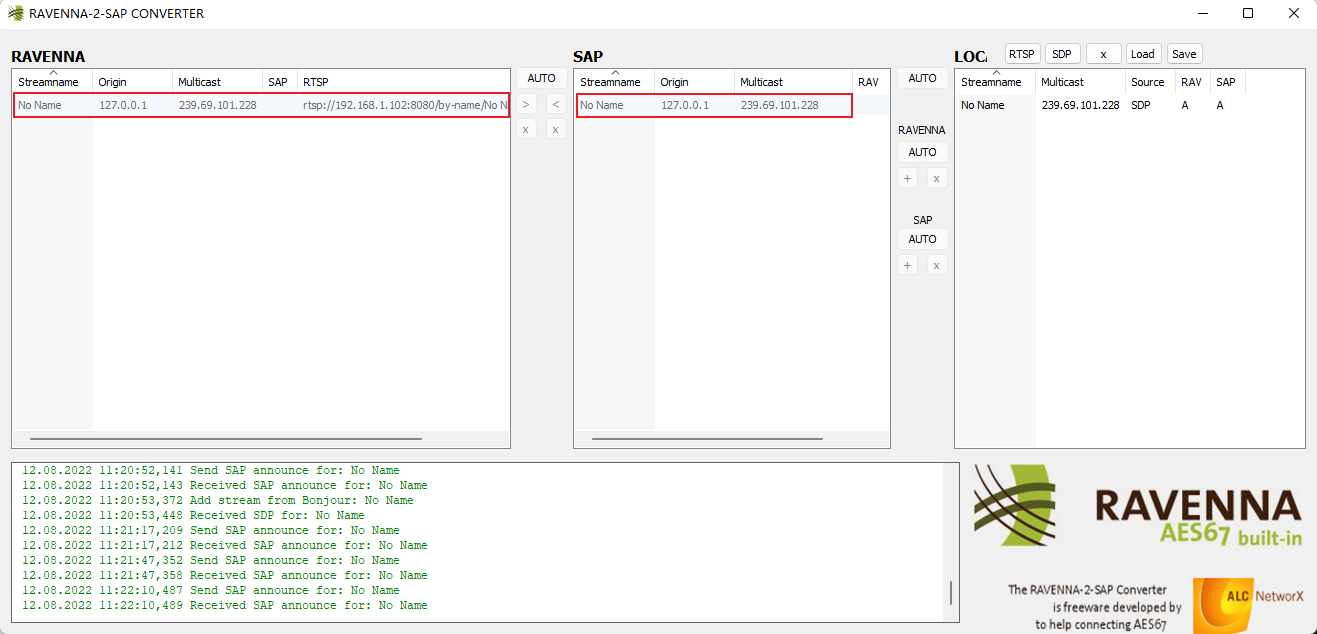Click the log panel vertical scrollbar

(x=950, y=592)
